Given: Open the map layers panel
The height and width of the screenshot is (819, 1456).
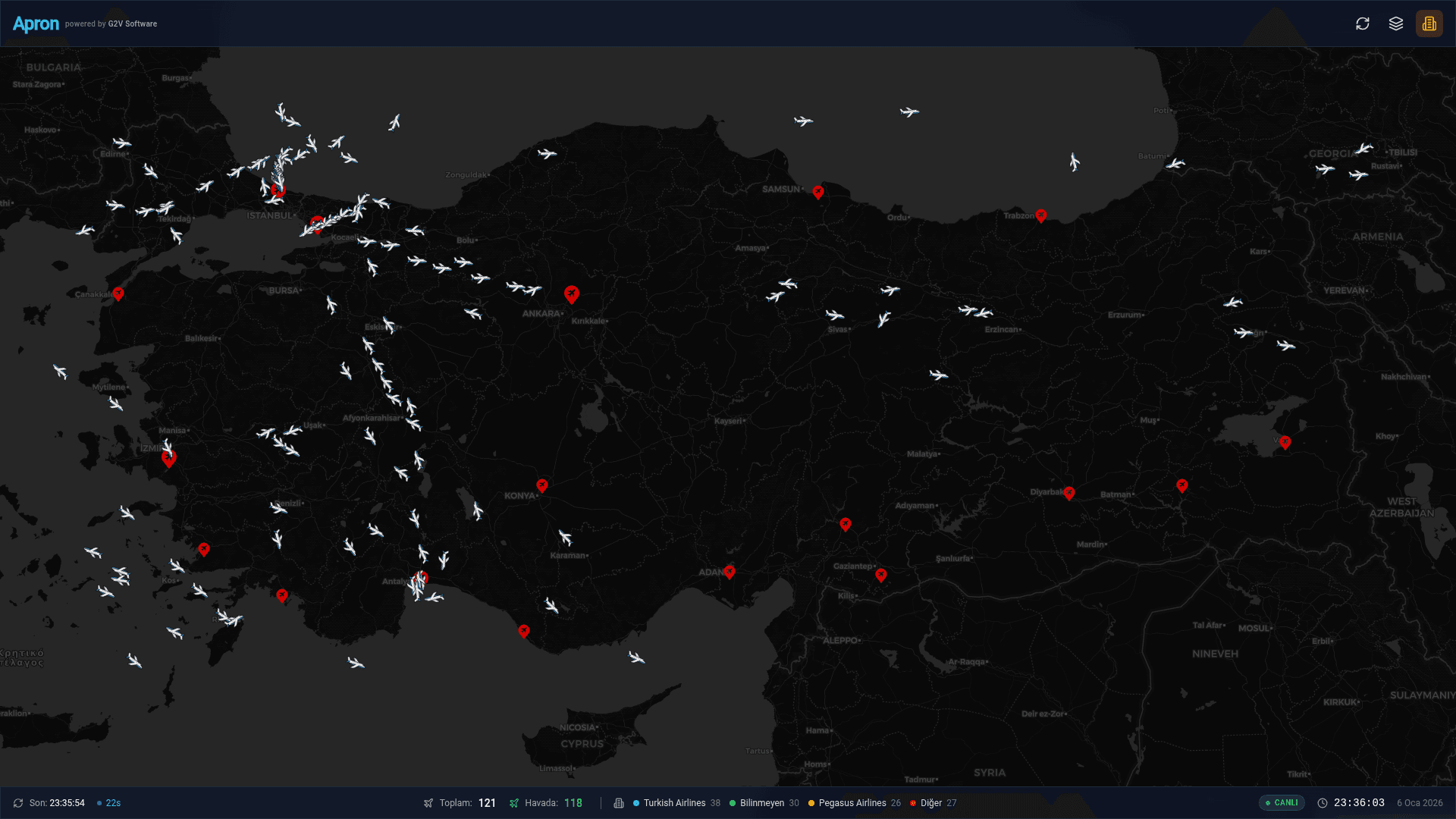Looking at the screenshot, I should point(1396,24).
